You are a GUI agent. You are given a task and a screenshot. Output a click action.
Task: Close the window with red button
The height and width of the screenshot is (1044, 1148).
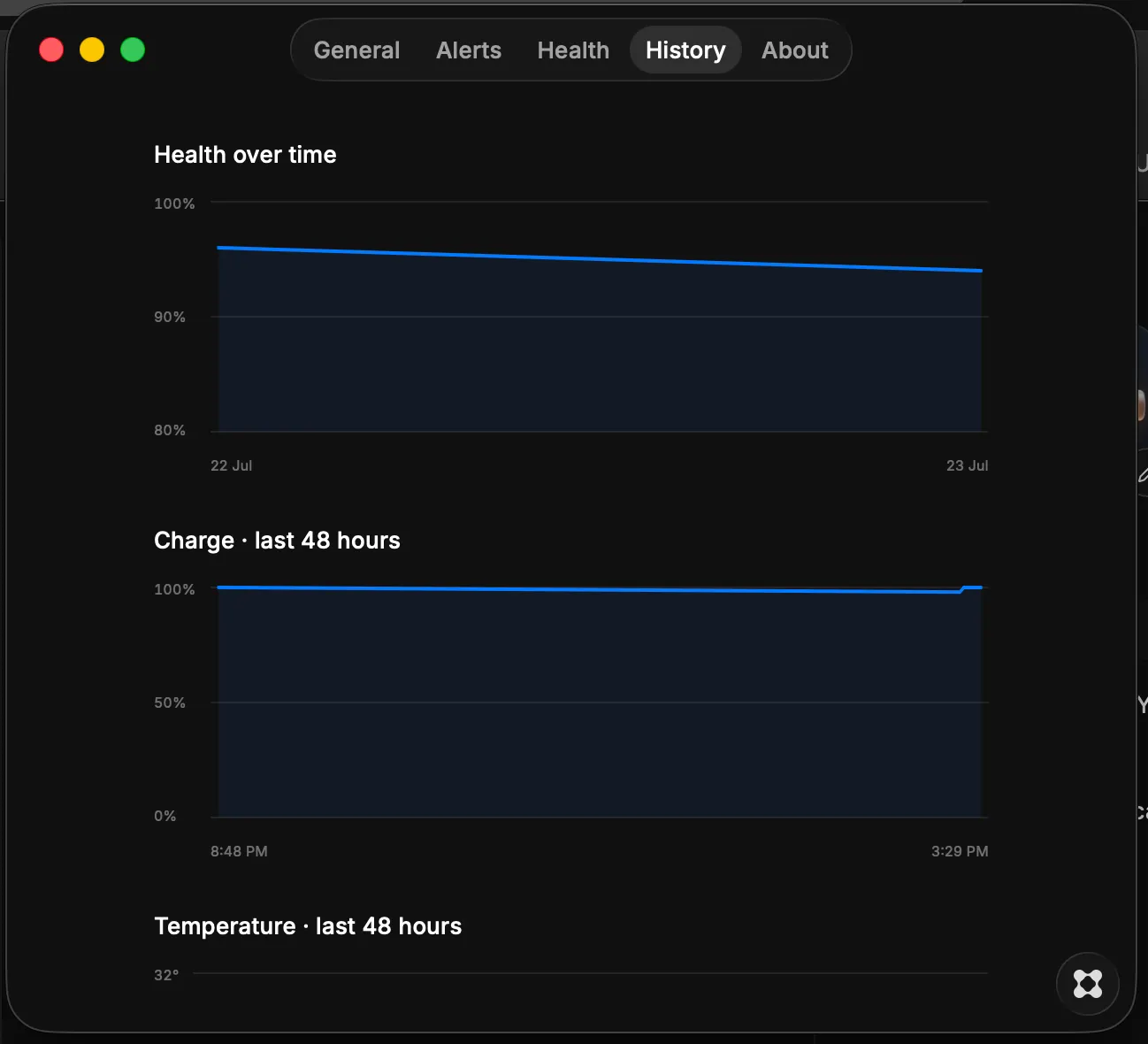pos(51,50)
